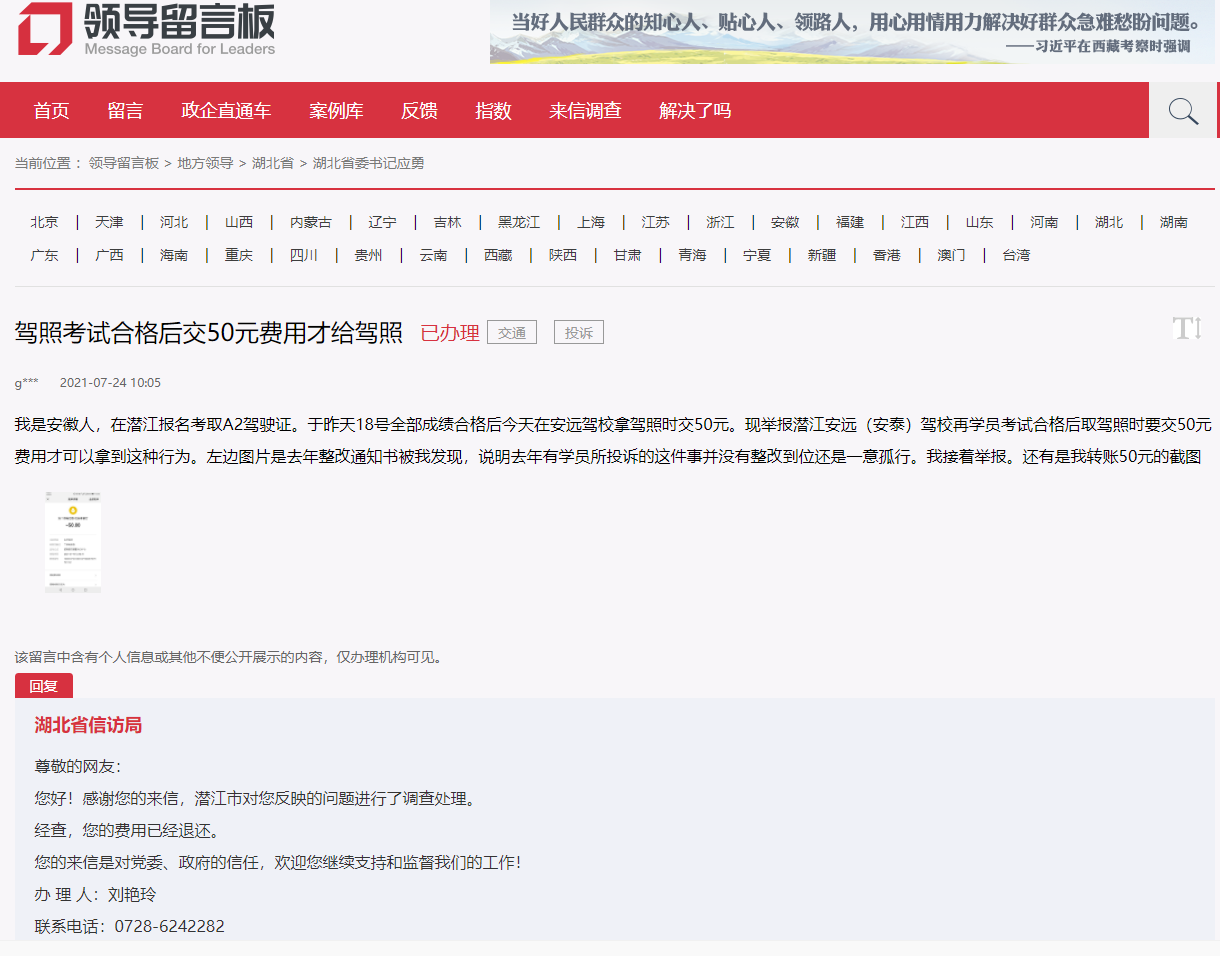Screen dimensions: 1220x956
Task: Select 案例库 in the navigation bar
Action: (336, 111)
